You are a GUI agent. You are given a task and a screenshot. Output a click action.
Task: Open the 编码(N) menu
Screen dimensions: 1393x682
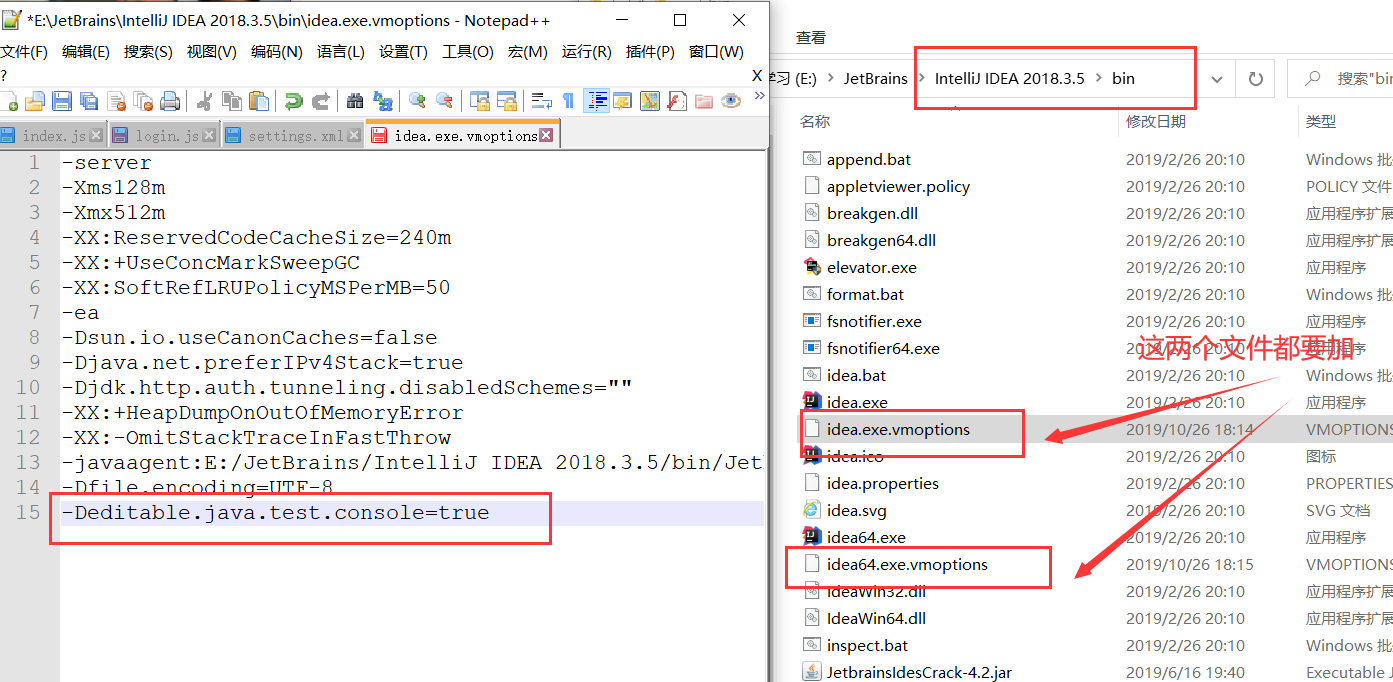tap(277, 52)
